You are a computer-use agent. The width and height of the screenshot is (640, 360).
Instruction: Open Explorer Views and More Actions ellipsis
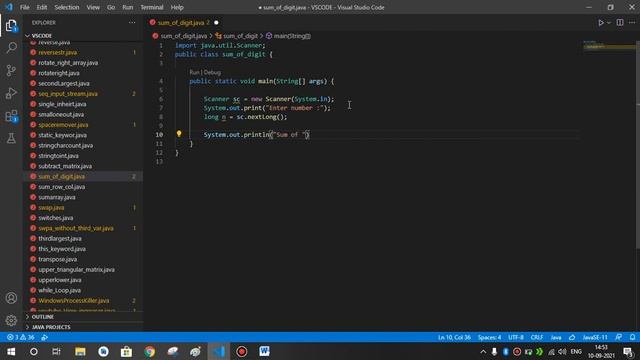point(132,22)
